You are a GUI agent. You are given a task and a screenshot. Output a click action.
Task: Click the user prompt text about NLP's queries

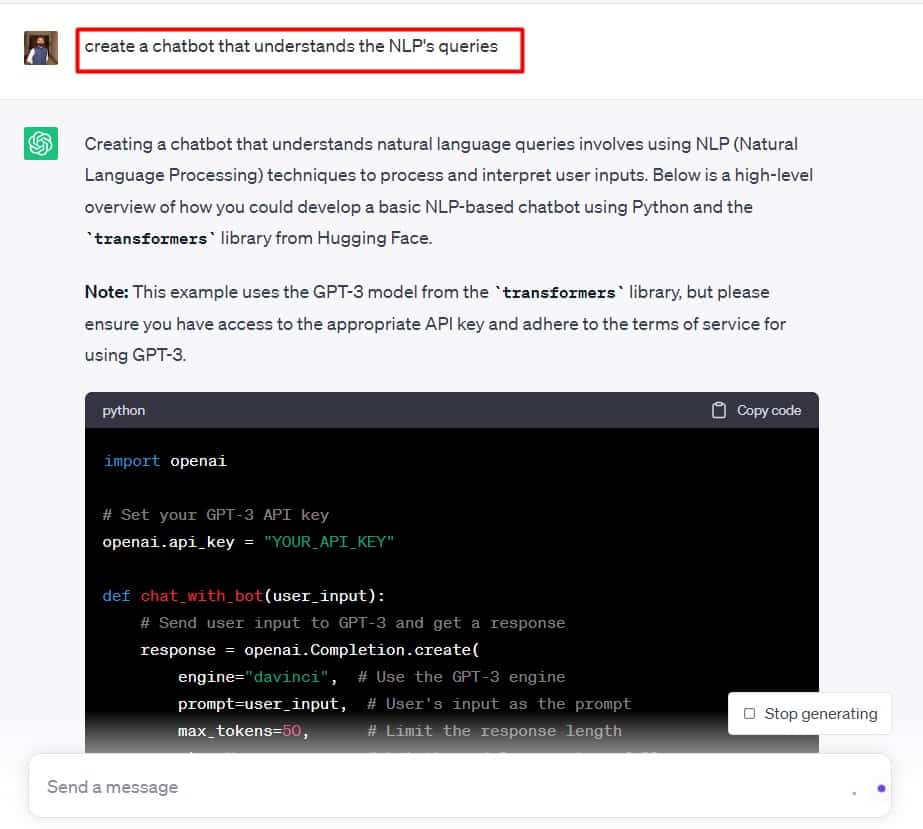point(291,46)
